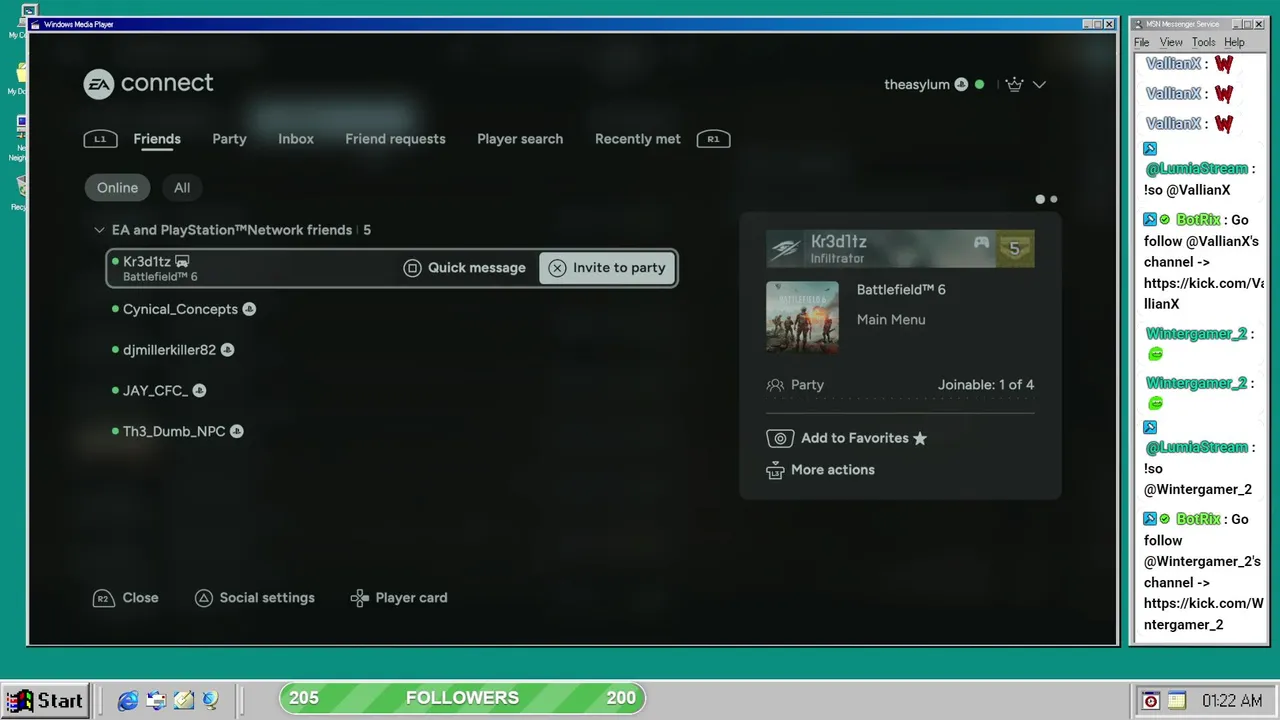
Task: Click the d-pad Player card icon
Action: tap(360, 598)
